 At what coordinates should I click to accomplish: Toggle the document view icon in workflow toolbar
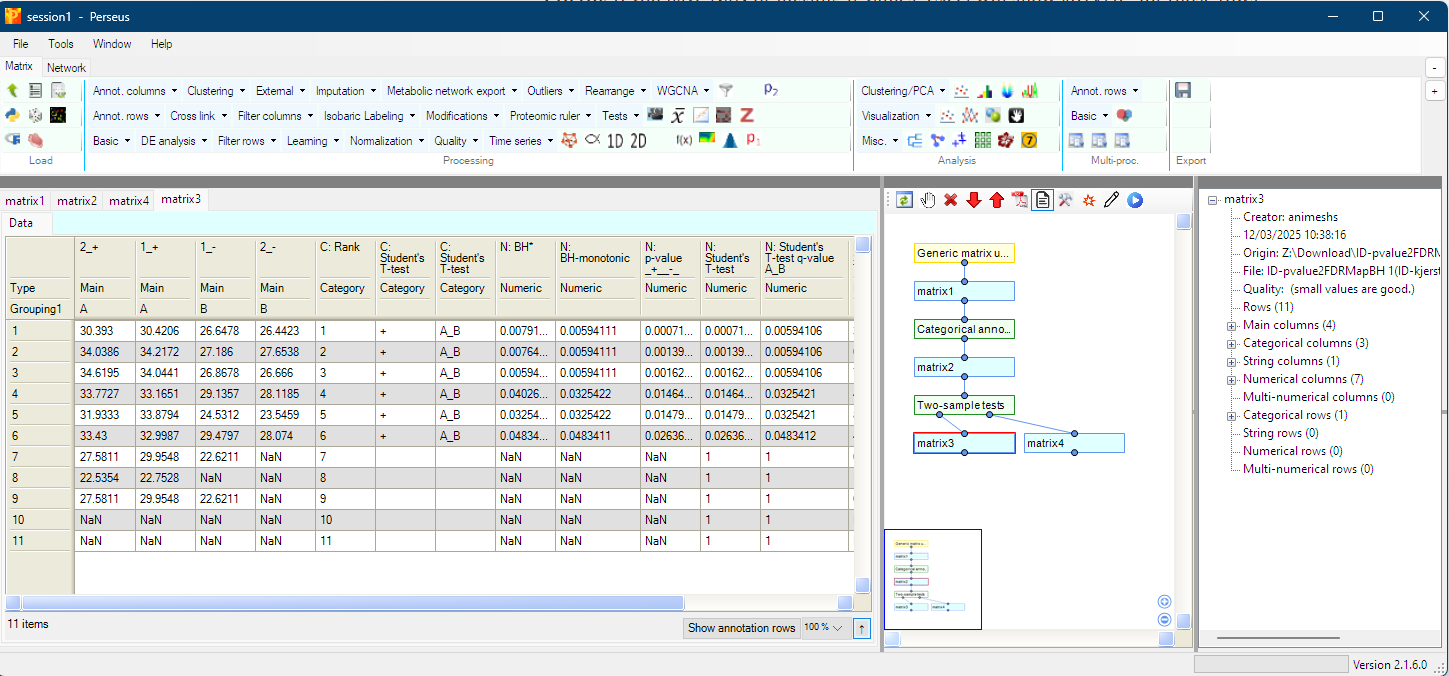click(1042, 200)
